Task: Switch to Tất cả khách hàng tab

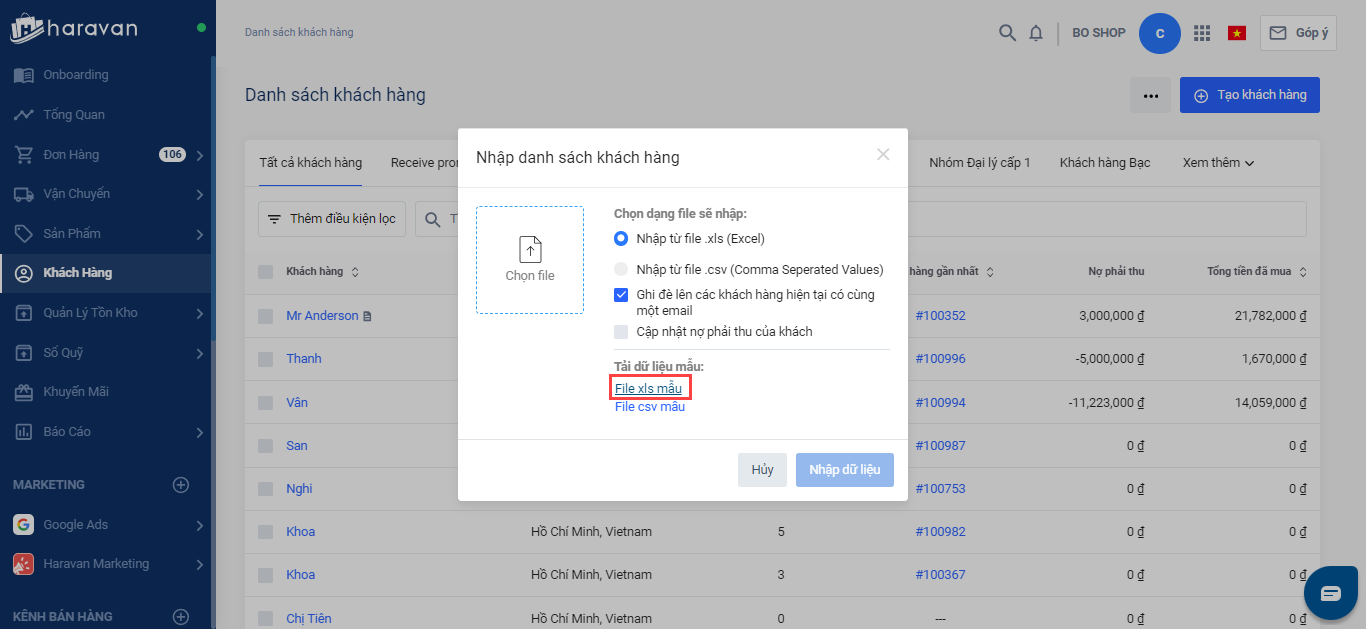Action: click(x=310, y=162)
